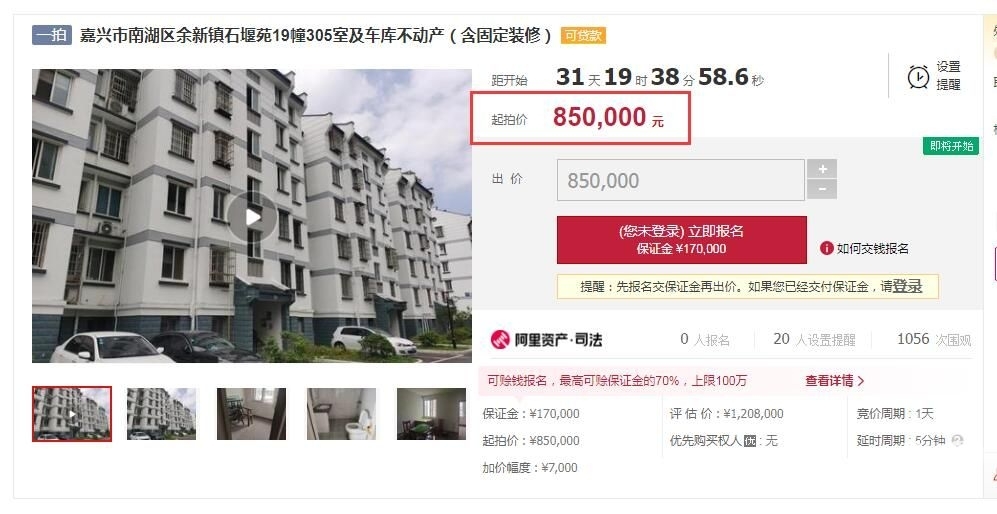Select the first building thumbnail with video
997x514 pixels.
[72, 413]
